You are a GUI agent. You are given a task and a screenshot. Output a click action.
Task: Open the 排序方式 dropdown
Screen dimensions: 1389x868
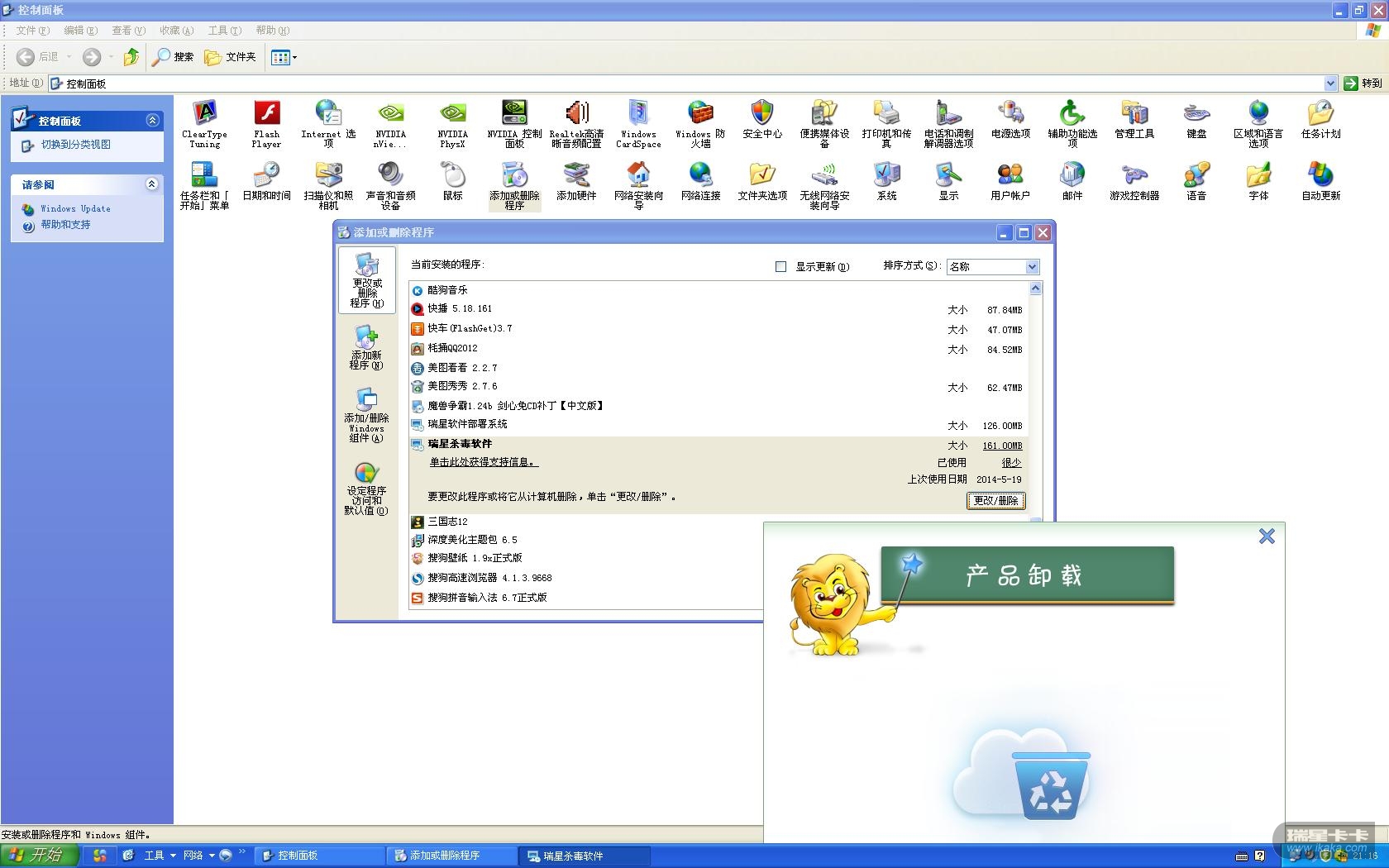(993, 266)
